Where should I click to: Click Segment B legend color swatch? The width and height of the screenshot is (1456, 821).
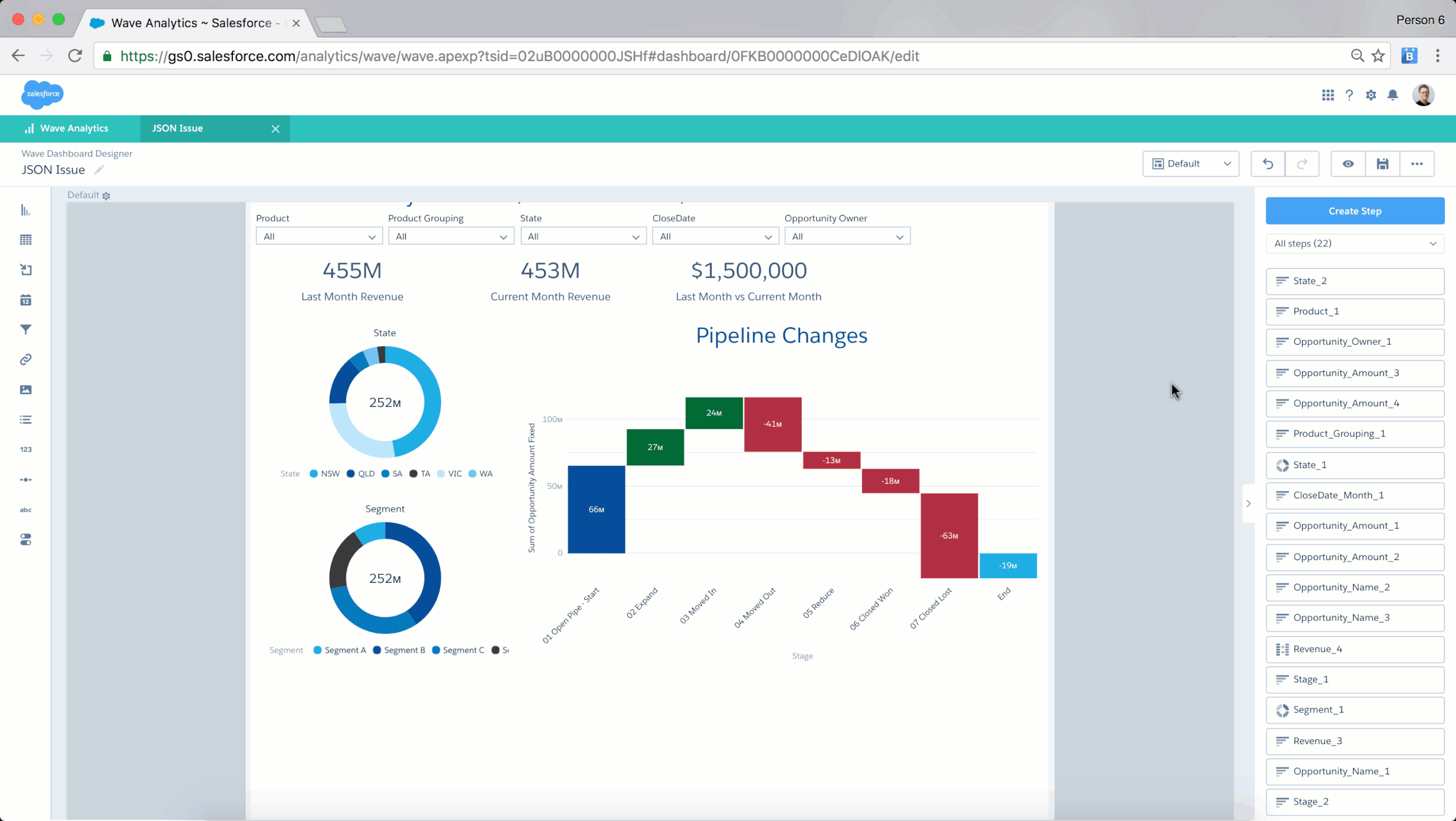pyautogui.click(x=377, y=650)
